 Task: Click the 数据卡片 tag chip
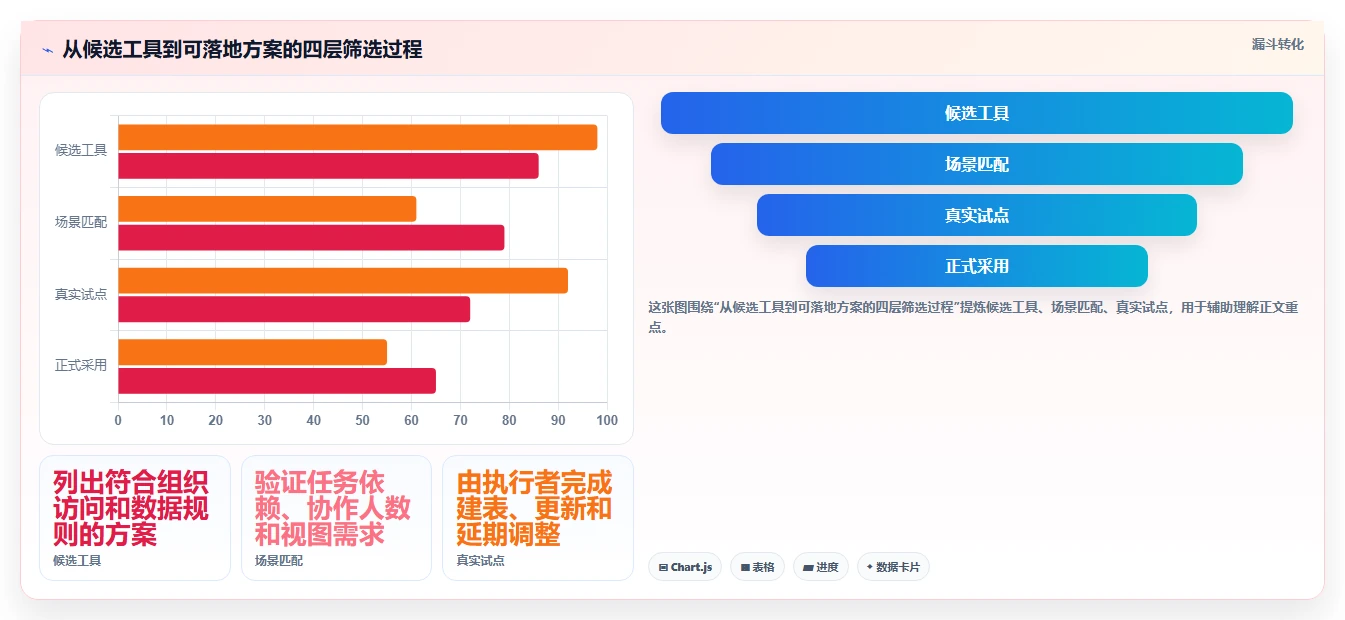point(893,567)
